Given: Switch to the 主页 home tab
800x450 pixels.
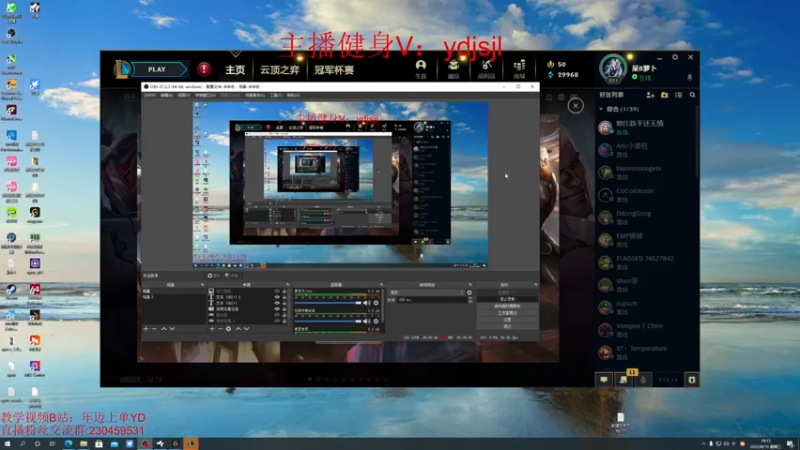Looking at the screenshot, I should [235, 70].
